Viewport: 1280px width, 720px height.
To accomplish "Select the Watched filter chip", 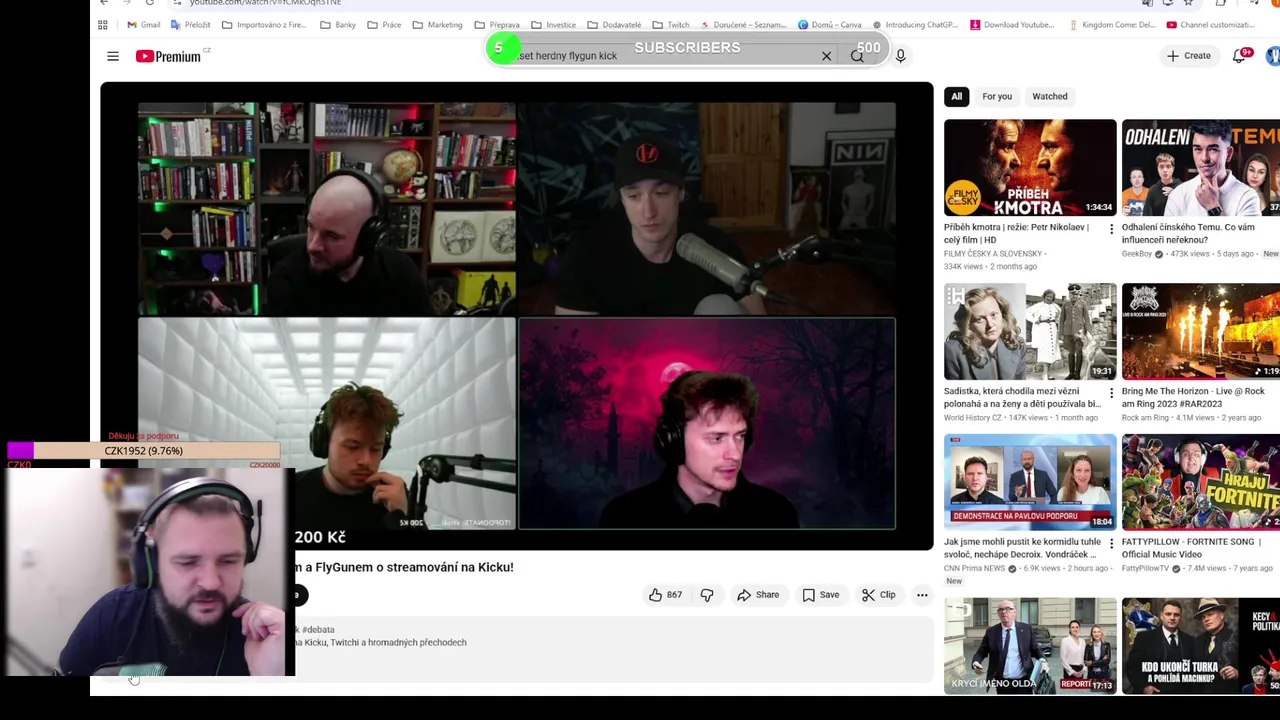I will [x=1050, y=96].
